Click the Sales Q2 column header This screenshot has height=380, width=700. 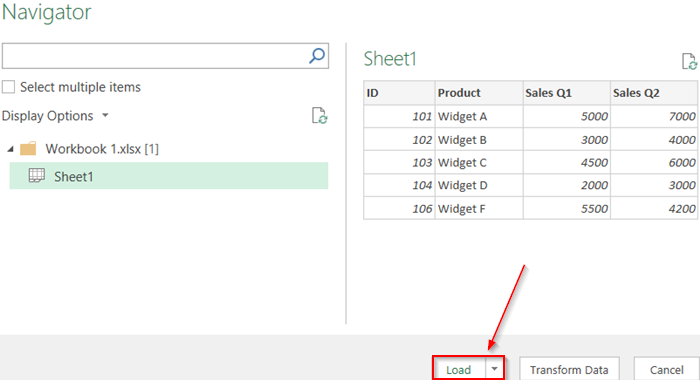pos(654,93)
